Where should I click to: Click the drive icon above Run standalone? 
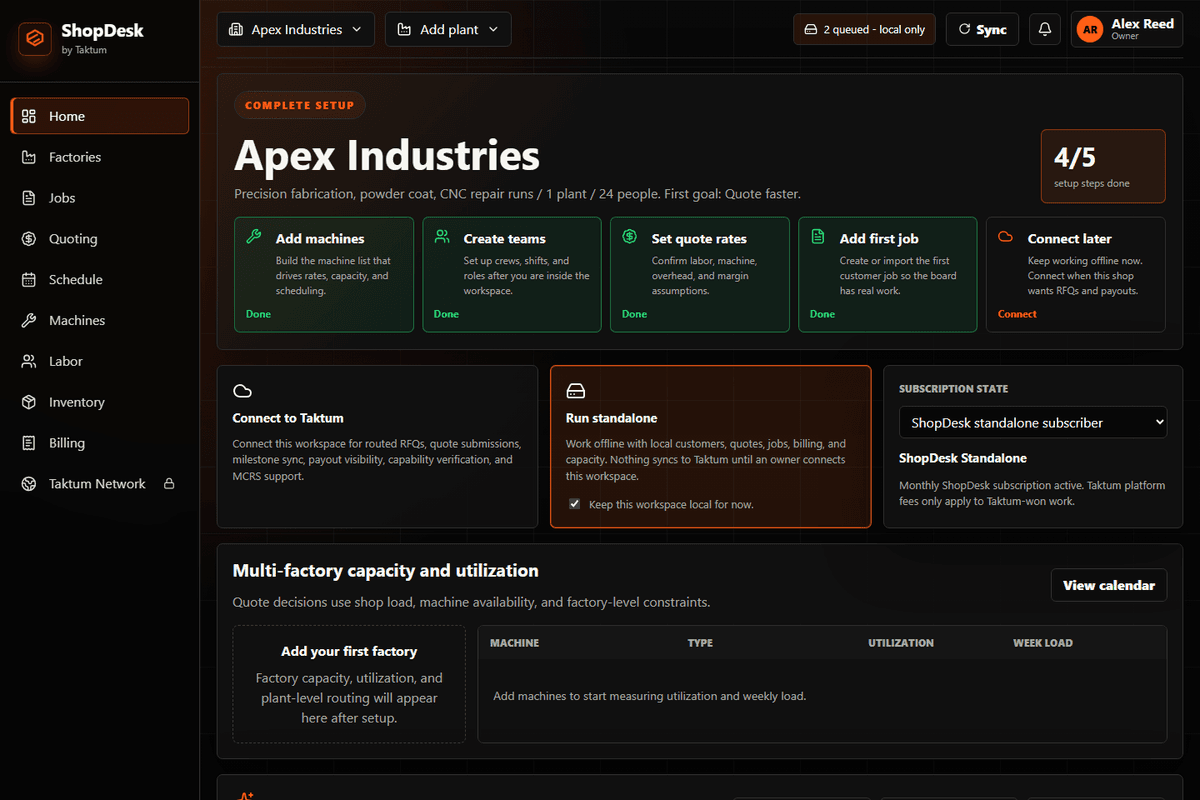pyautogui.click(x=576, y=391)
